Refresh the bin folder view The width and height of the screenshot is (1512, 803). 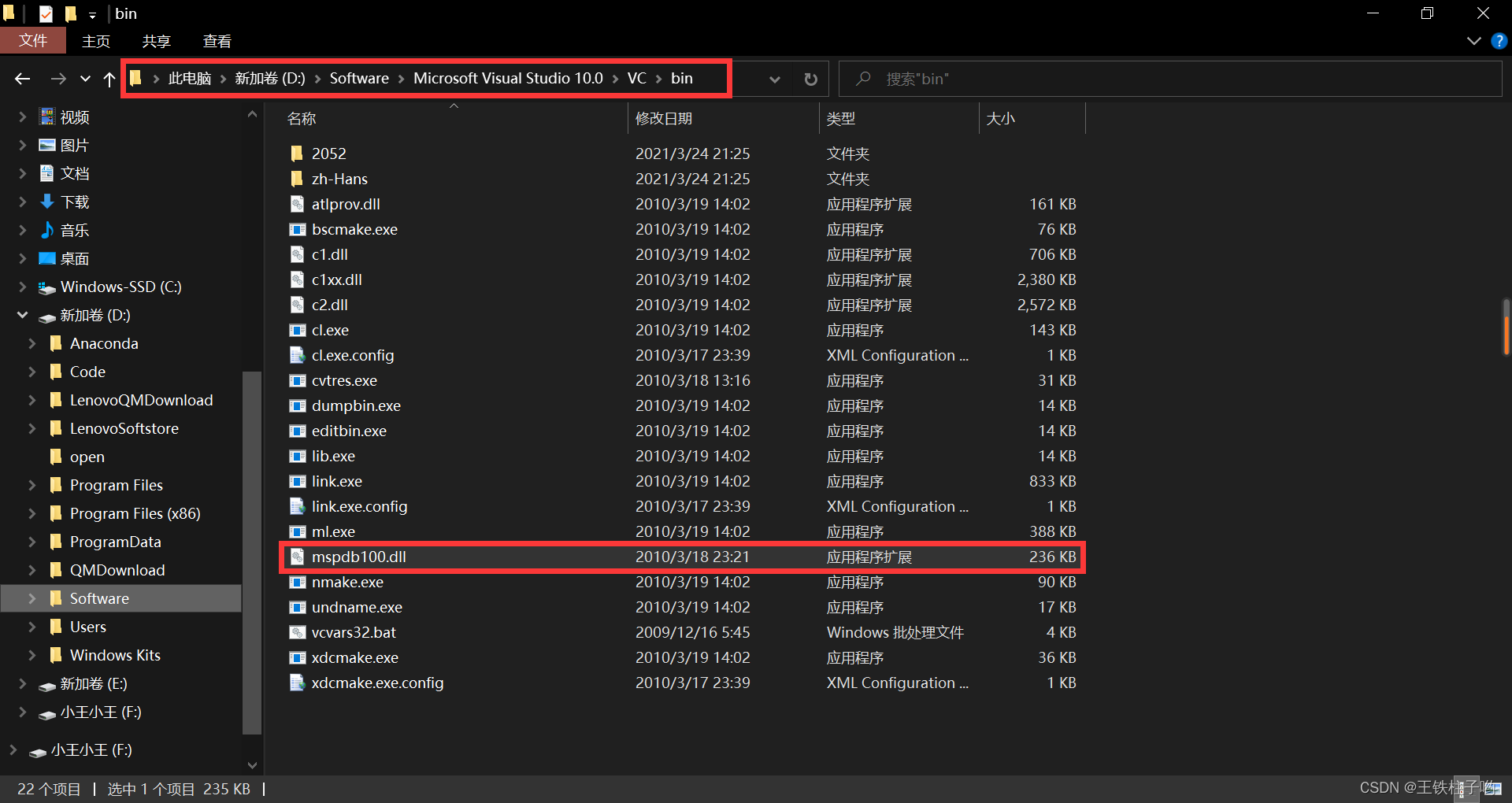pos(810,79)
